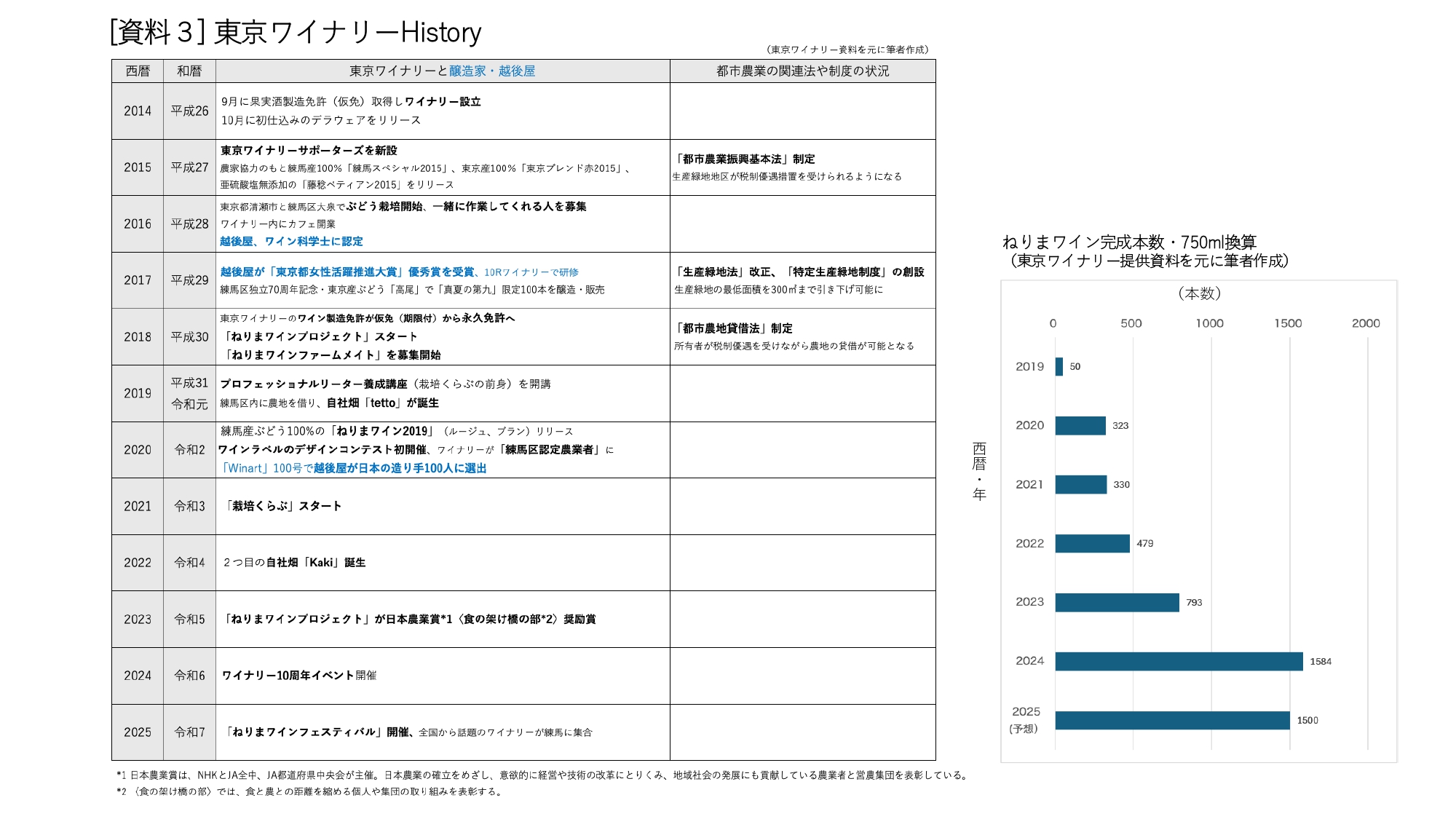
Task: Click the 令和7 cell in the last row
Action: click(189, 732)
